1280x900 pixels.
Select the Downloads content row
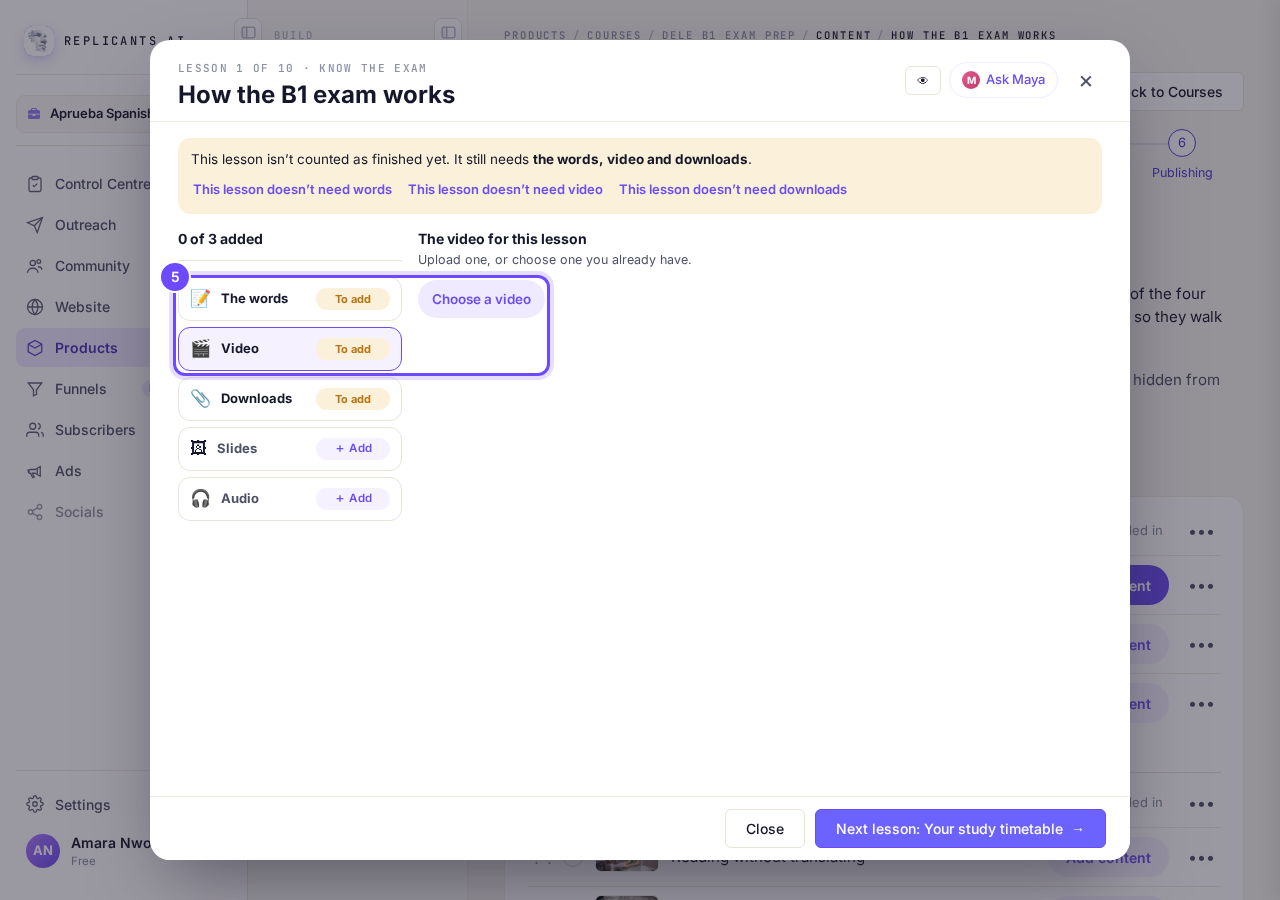pyautogui.click(x=290, y=399)
